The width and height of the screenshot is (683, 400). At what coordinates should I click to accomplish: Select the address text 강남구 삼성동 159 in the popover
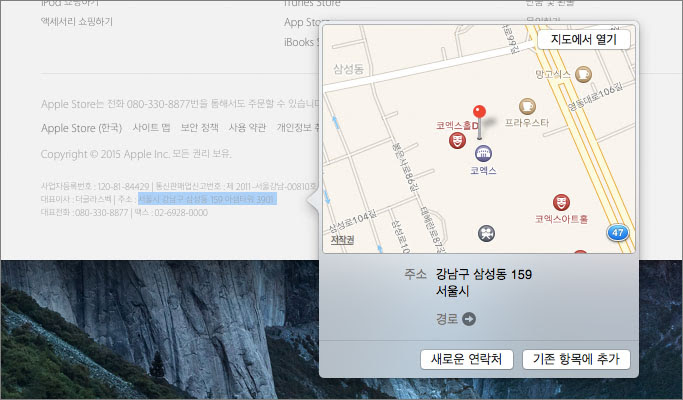tap(484, 275)
